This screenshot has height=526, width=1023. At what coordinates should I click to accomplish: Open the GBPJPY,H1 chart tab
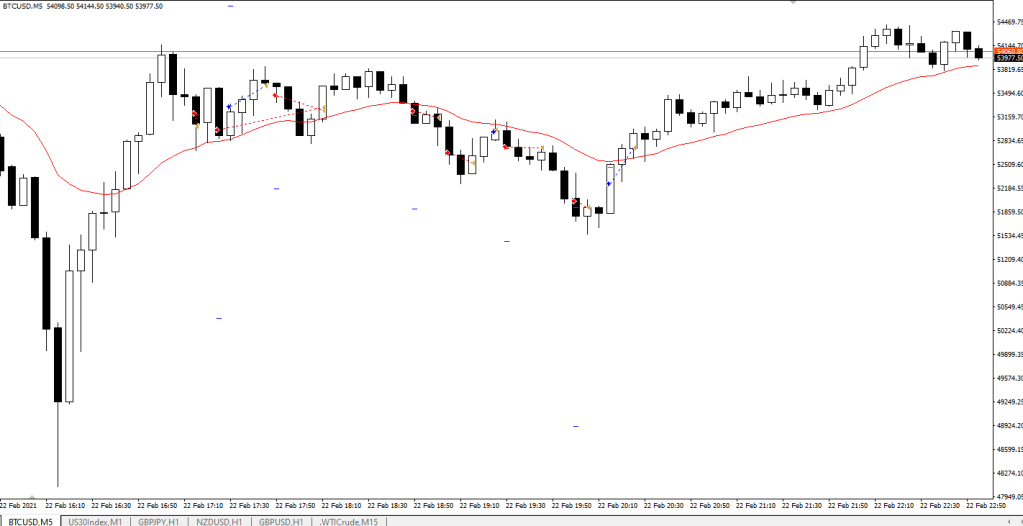[159, 521]
